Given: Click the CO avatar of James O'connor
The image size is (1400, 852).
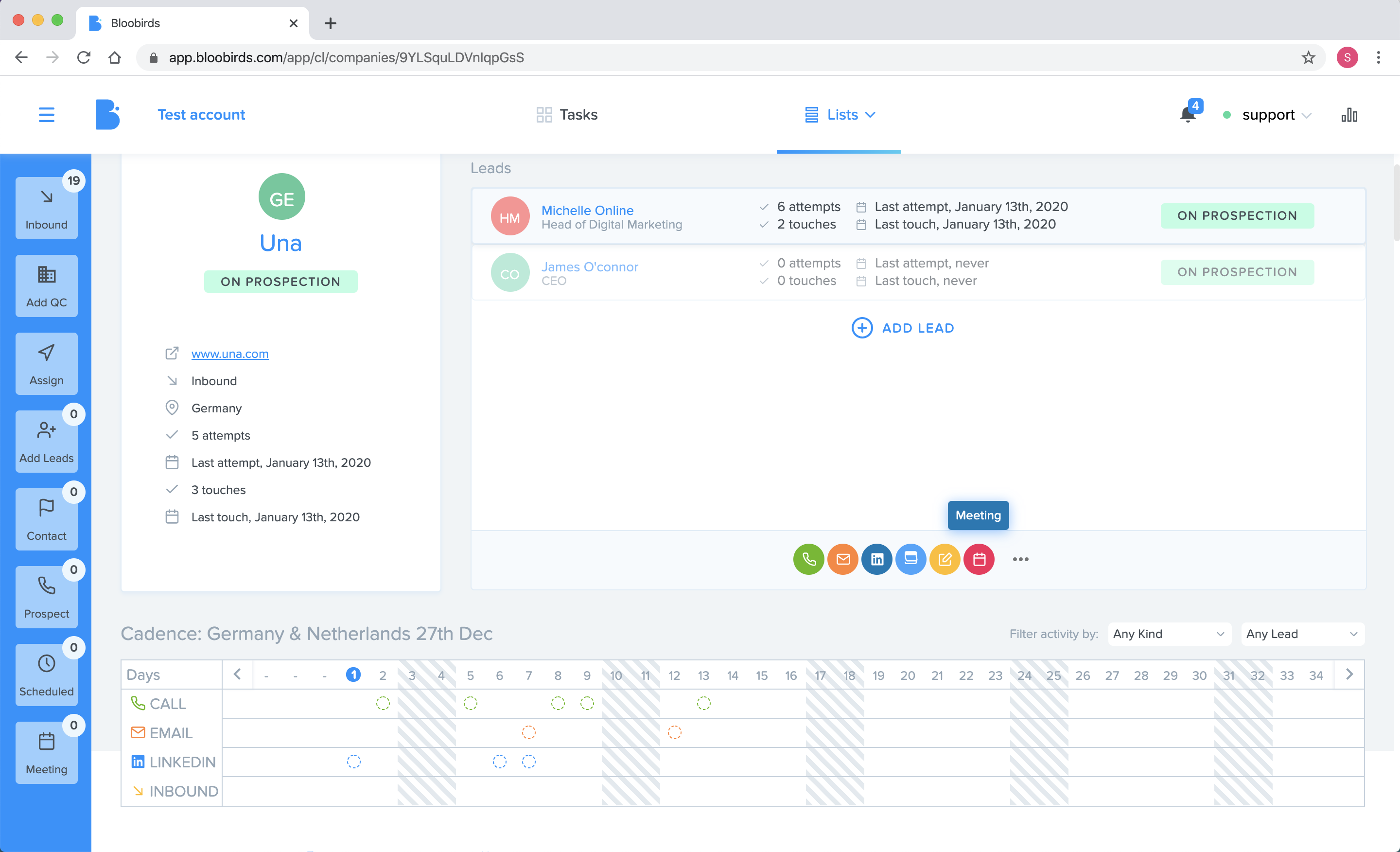Looking at the screenshot, I should [x=509, y=272].
